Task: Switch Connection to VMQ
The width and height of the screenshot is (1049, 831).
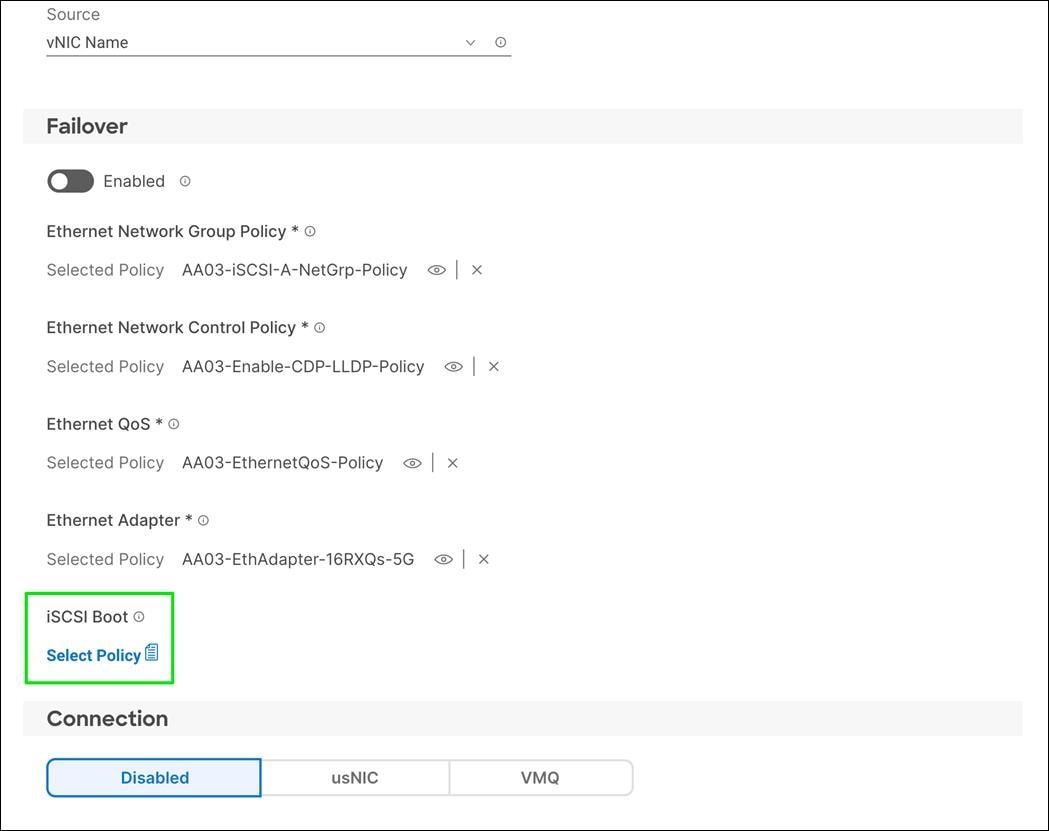Action: click(540, 777)
